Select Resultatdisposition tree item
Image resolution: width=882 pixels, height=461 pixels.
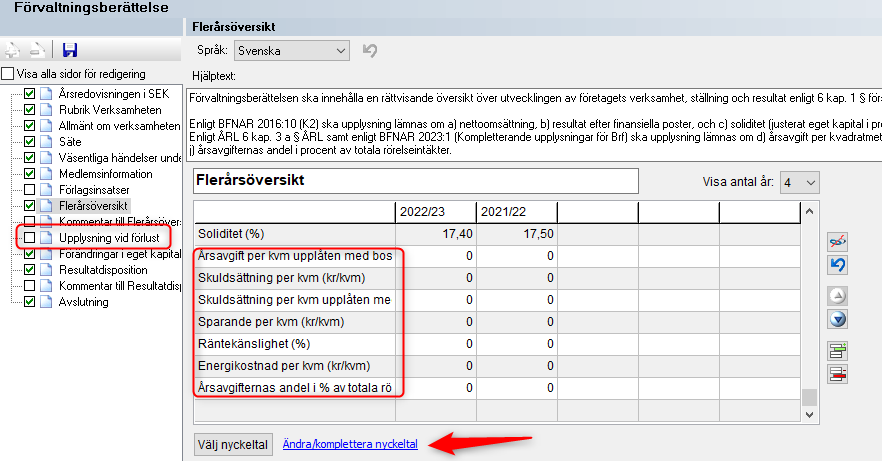pos(103,270)
